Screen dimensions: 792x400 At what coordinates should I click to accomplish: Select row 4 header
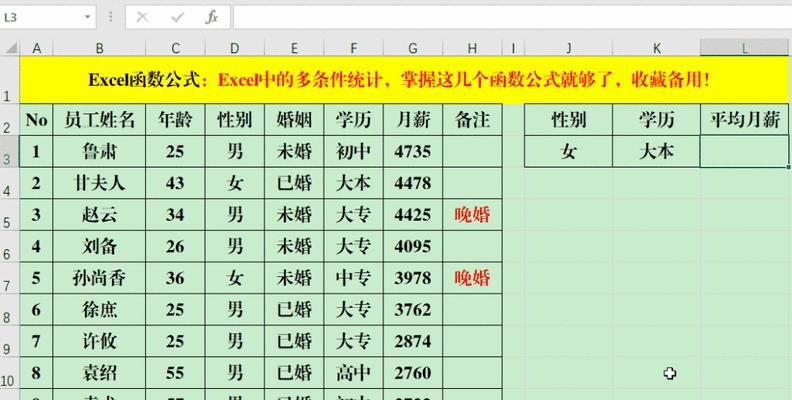pyautogui.click(x=10, y=183)
